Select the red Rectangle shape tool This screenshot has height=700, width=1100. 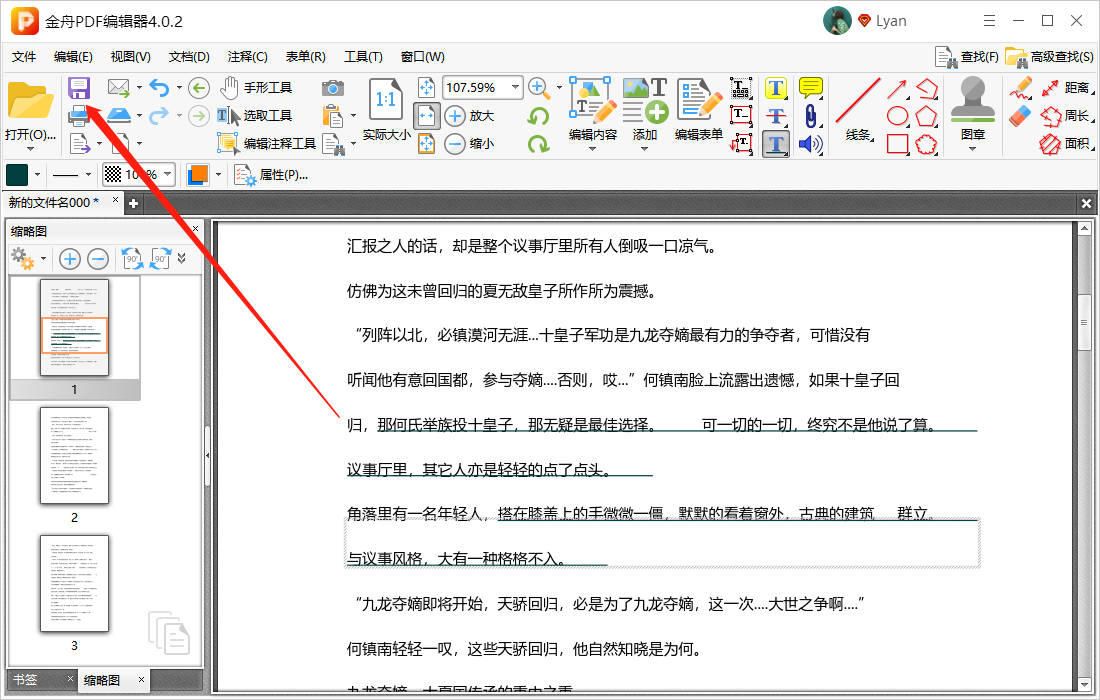pyautogui.click(x=898, y=144)
